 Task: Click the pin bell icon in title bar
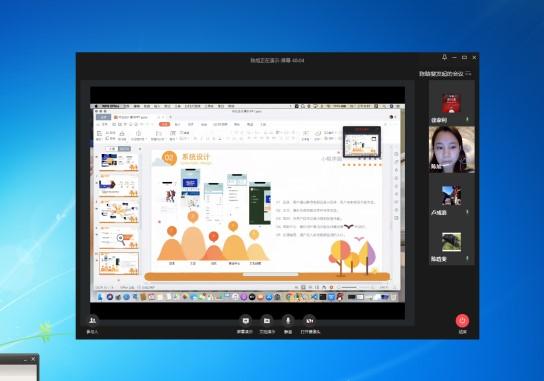coord(444,57)
